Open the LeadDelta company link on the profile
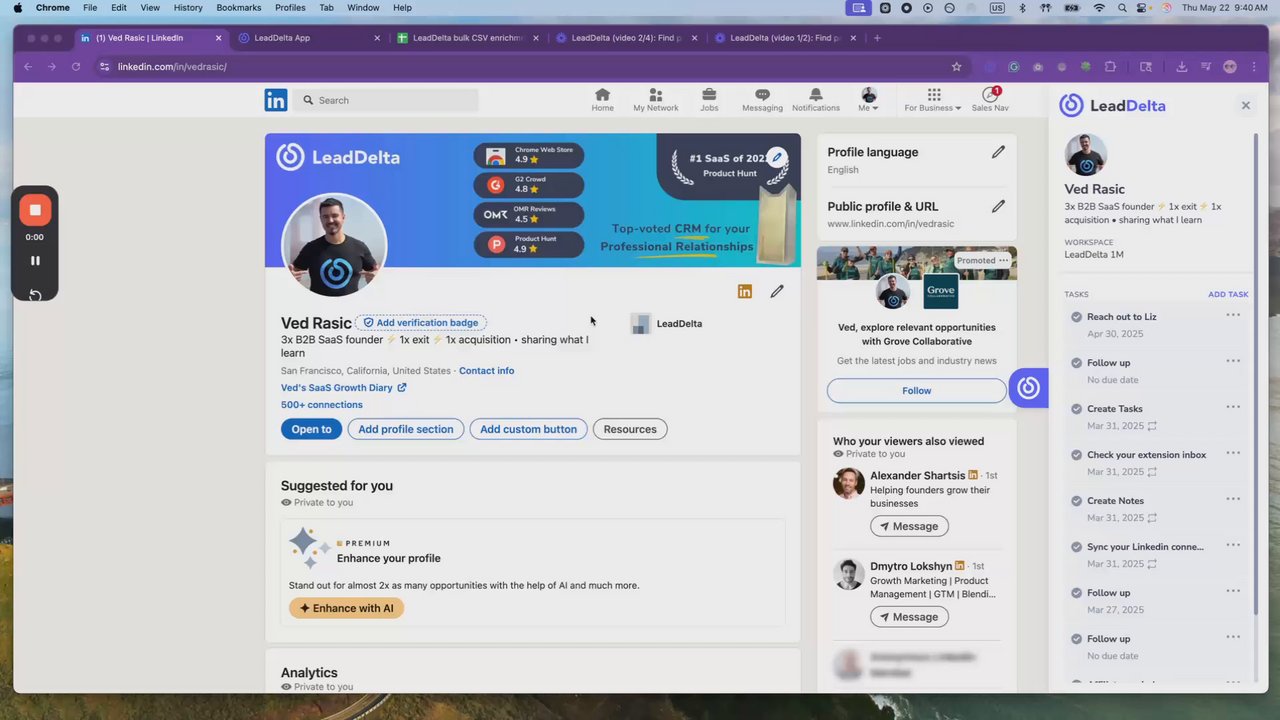 pos(667,324)
